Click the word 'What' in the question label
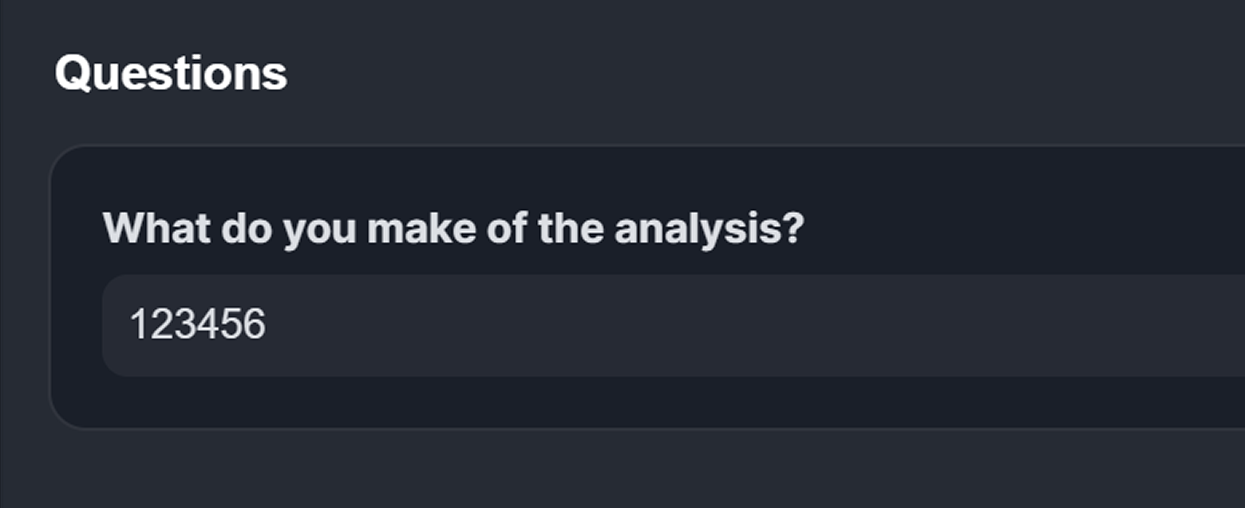 coord(156,228)
